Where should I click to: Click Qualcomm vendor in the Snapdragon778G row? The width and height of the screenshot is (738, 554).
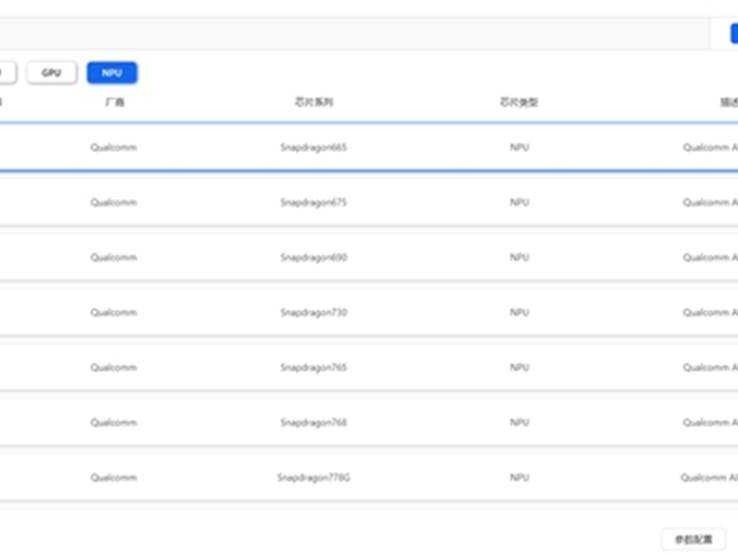pos(113,478)
